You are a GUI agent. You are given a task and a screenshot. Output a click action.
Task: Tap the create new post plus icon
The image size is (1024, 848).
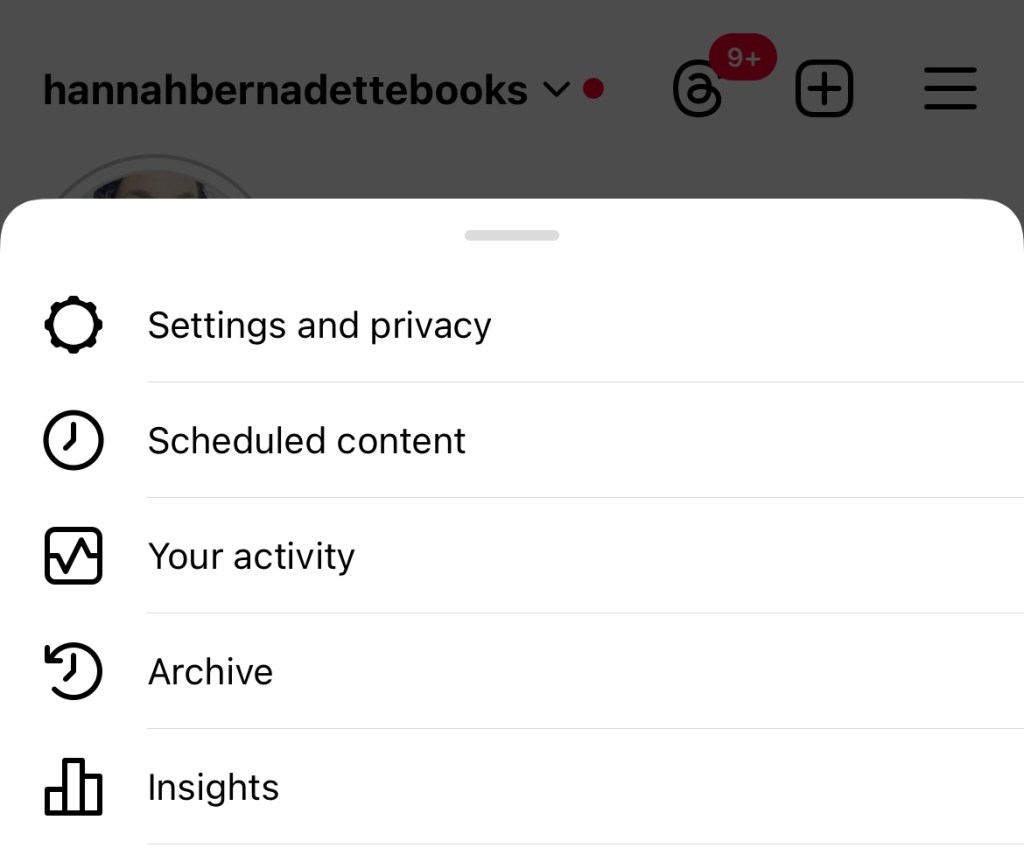click(x=824, y=89)
